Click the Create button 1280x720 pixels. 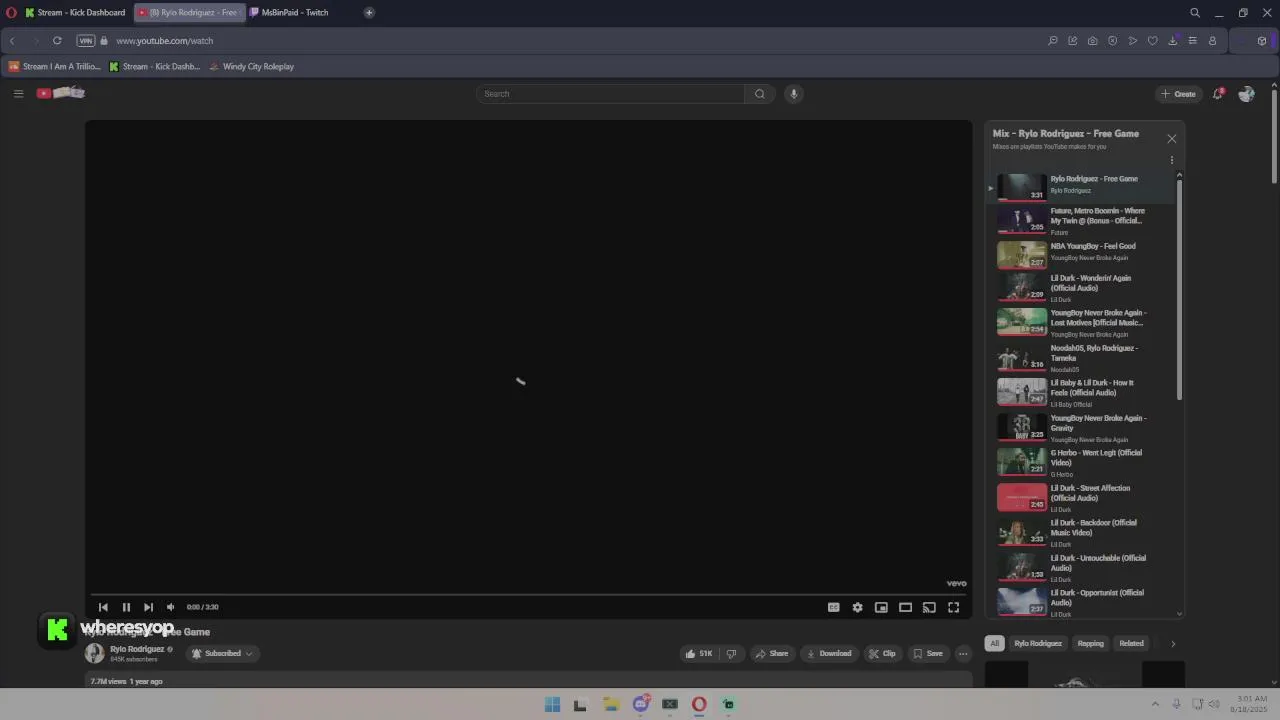coord(1178,94)
